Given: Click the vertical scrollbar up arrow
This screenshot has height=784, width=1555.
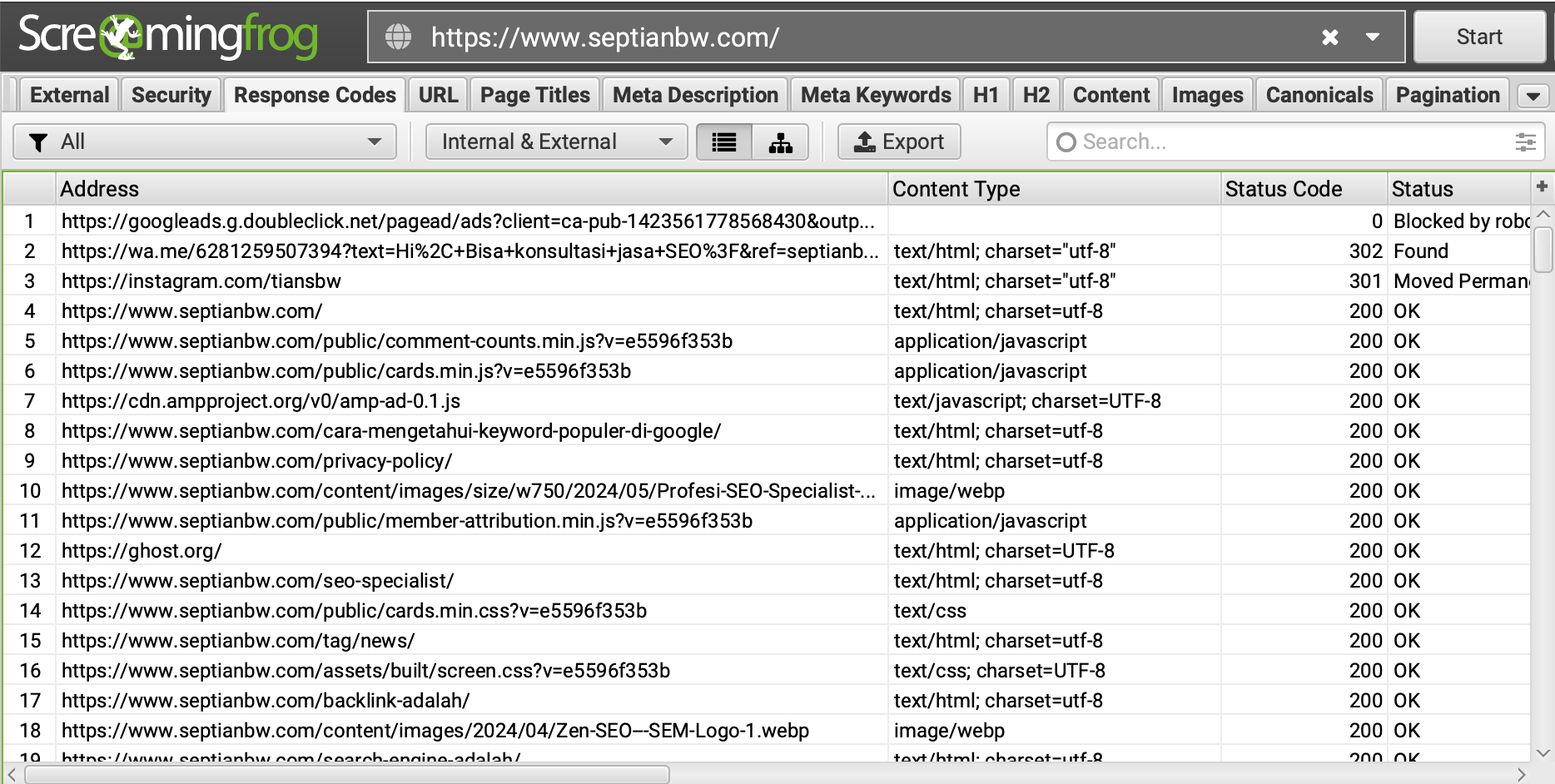Looking at the screenshot, I should tap(1543, 215).
